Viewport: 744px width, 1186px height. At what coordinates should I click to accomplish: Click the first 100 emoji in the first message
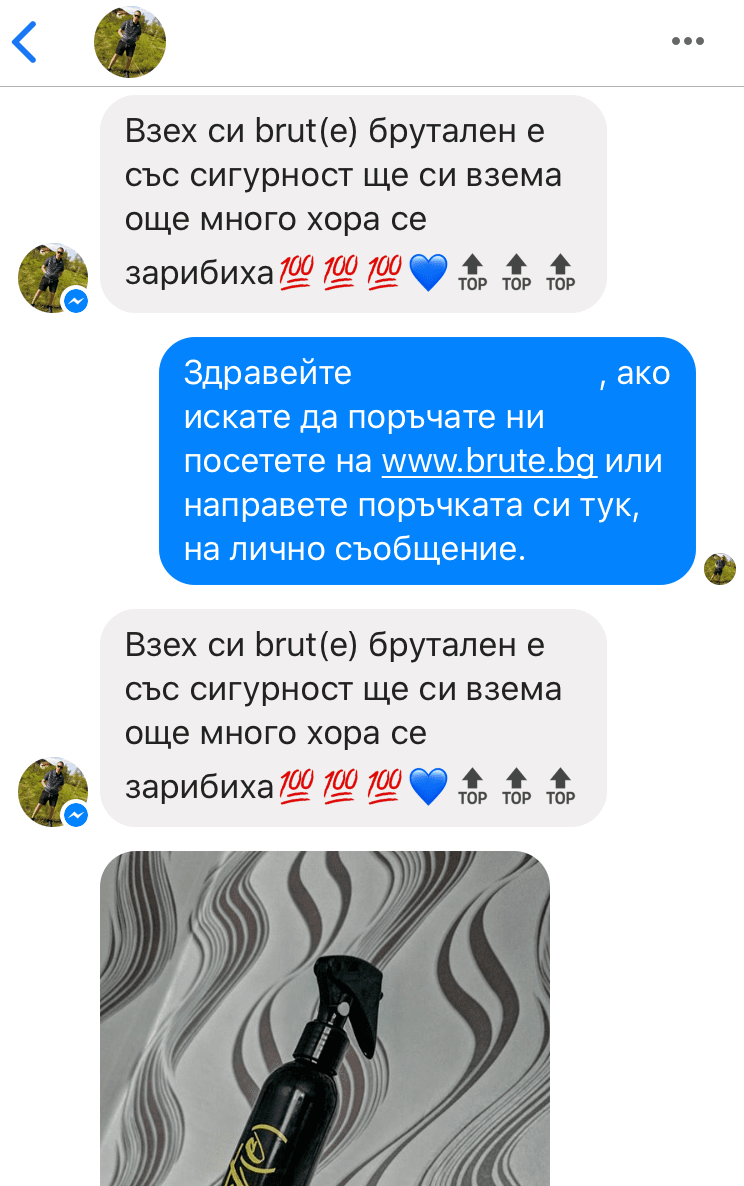coord(296,272)
